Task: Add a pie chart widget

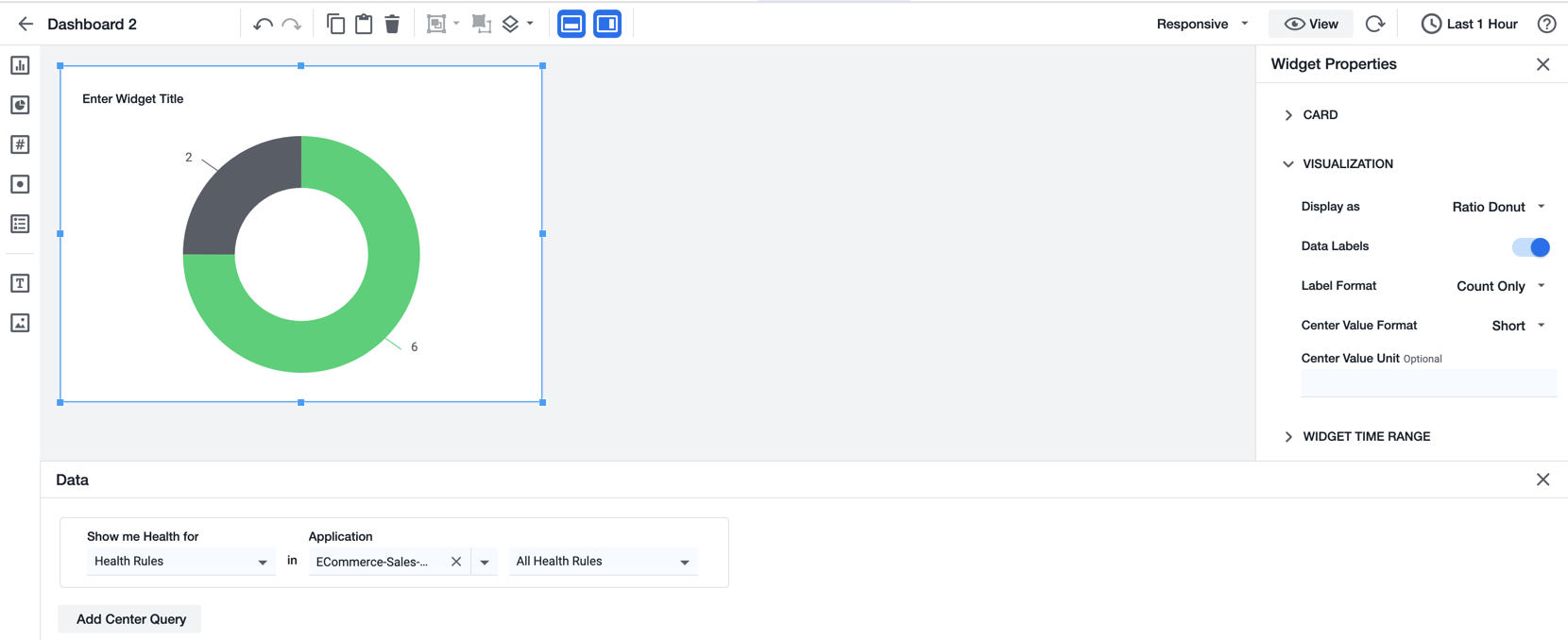Action: click(20, 105)
